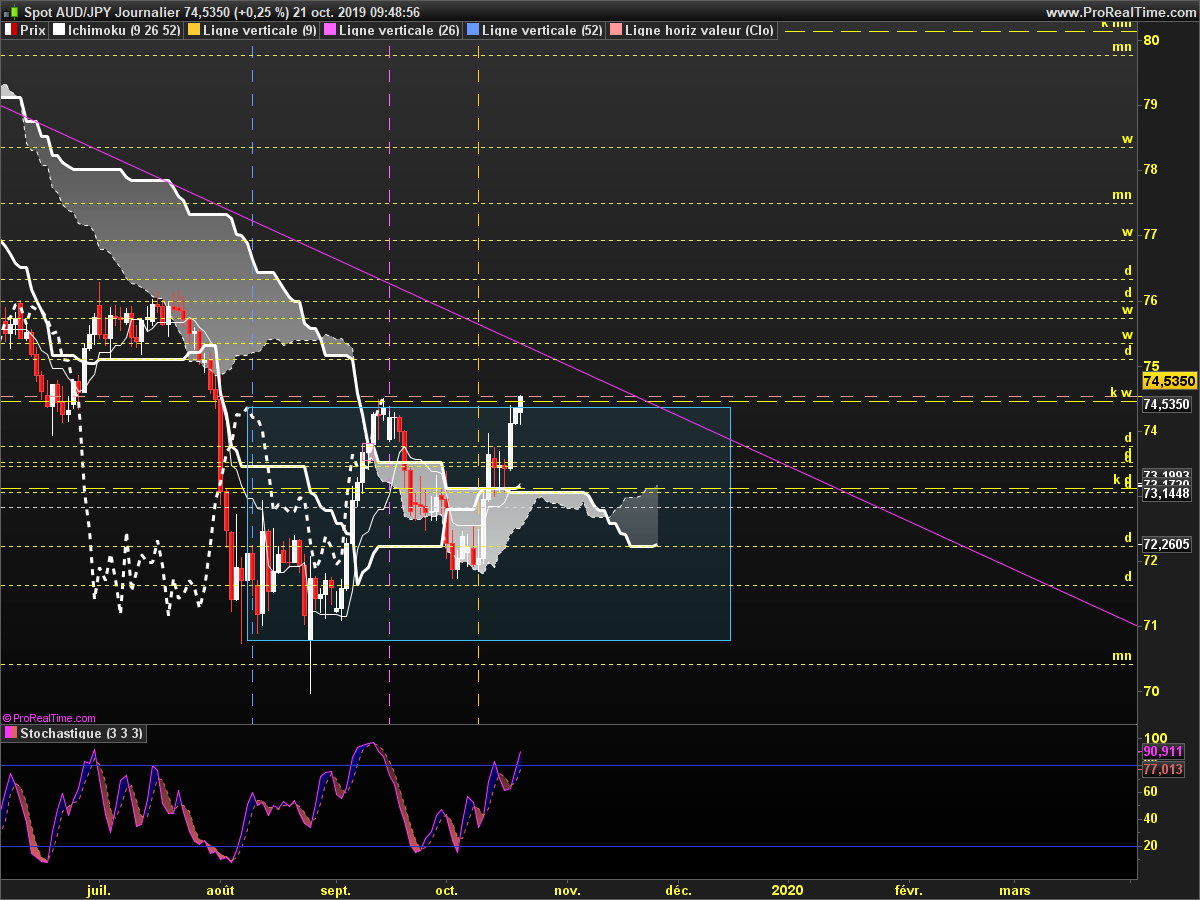Screen dimensions: 1200x900
Task: Click the 76 level on price axis
Action: click(1151, 300)
